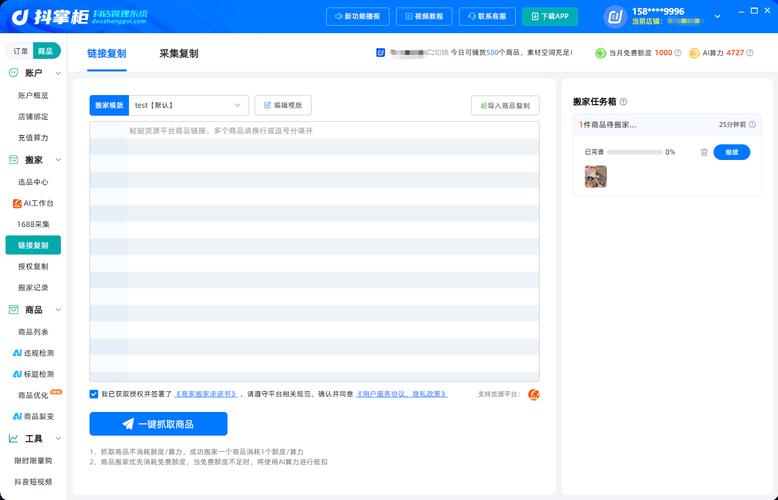
Task: Open 限时限量购 in sidebar
Action: tap(33, 461)
